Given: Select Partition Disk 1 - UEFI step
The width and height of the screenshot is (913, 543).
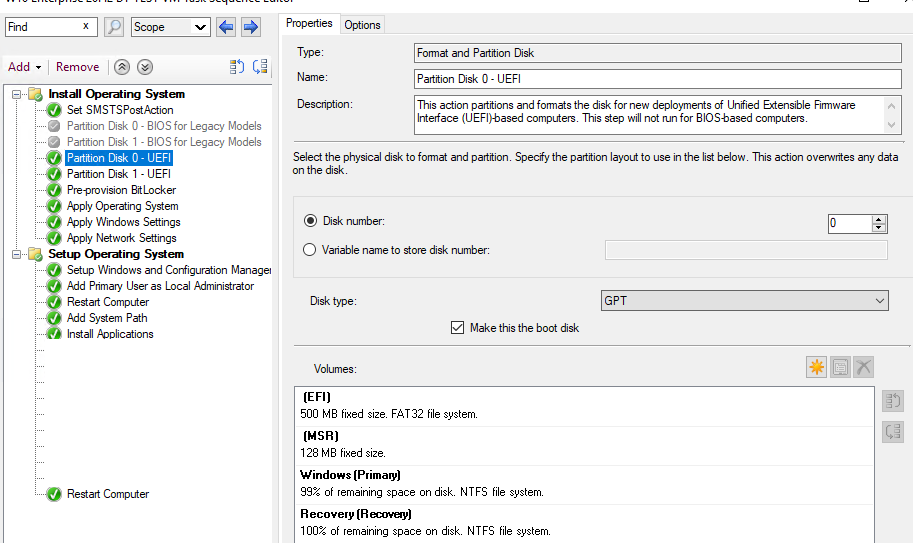Looking at the screenshot, I should click(119, 174).
